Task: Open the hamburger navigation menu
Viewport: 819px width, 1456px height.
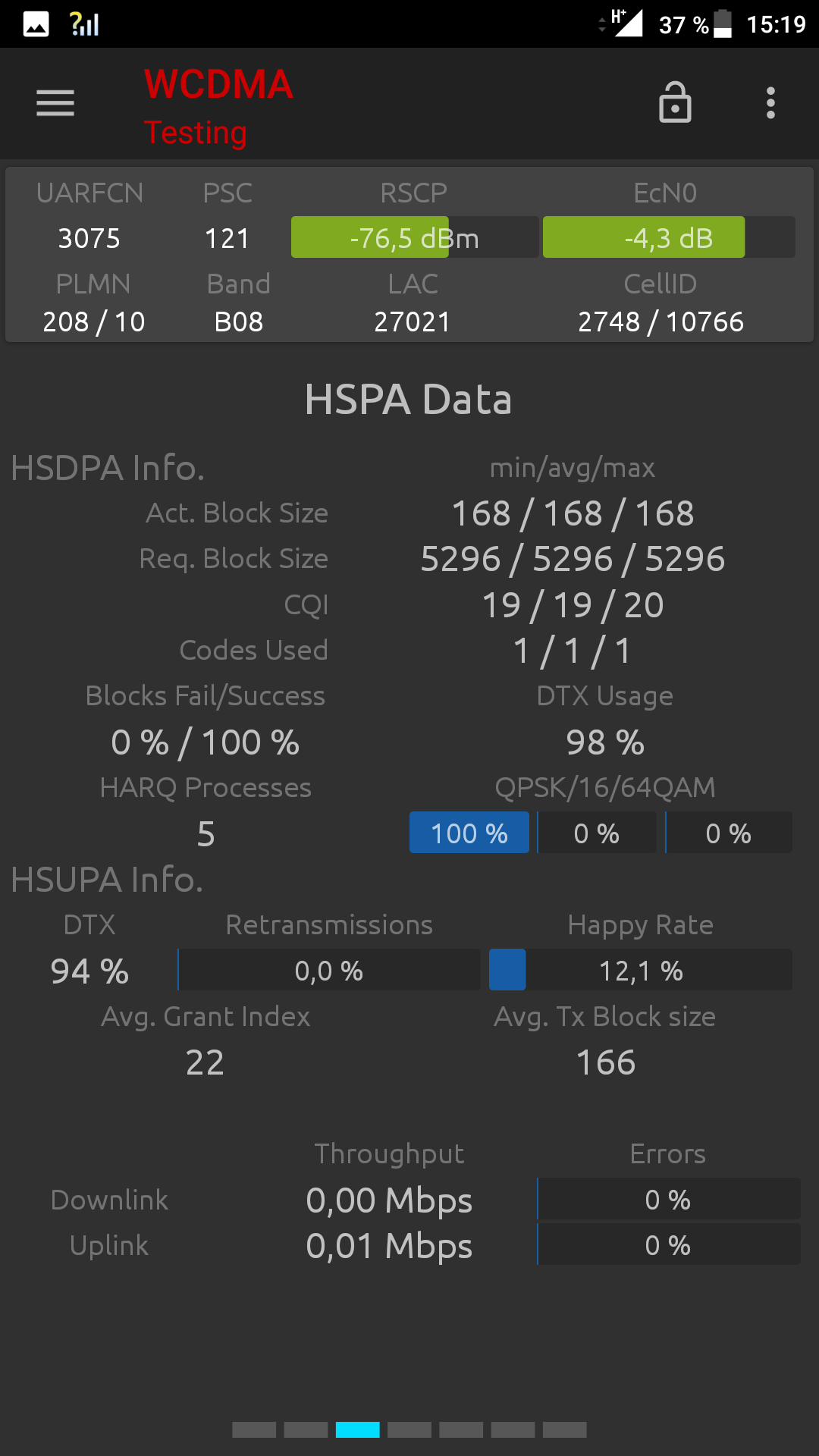Action: point(55,103)
